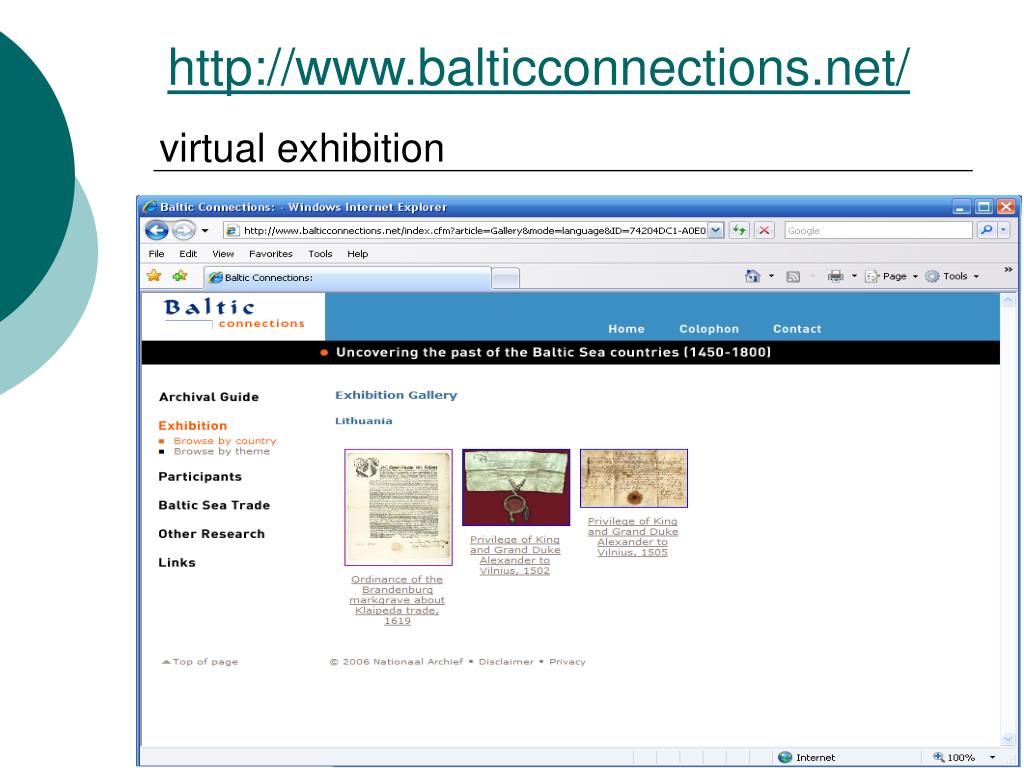Expand the address bar history dropdown
This screenshot has height=768, width=1024.
pyautogui.click(x=716, y=231)
